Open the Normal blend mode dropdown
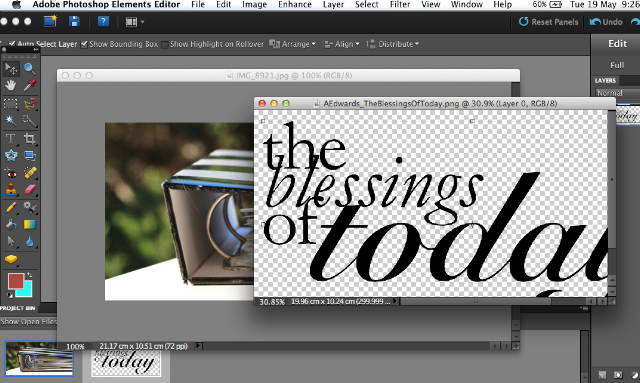This screenshot has height=383, width=640. (617, 93)
